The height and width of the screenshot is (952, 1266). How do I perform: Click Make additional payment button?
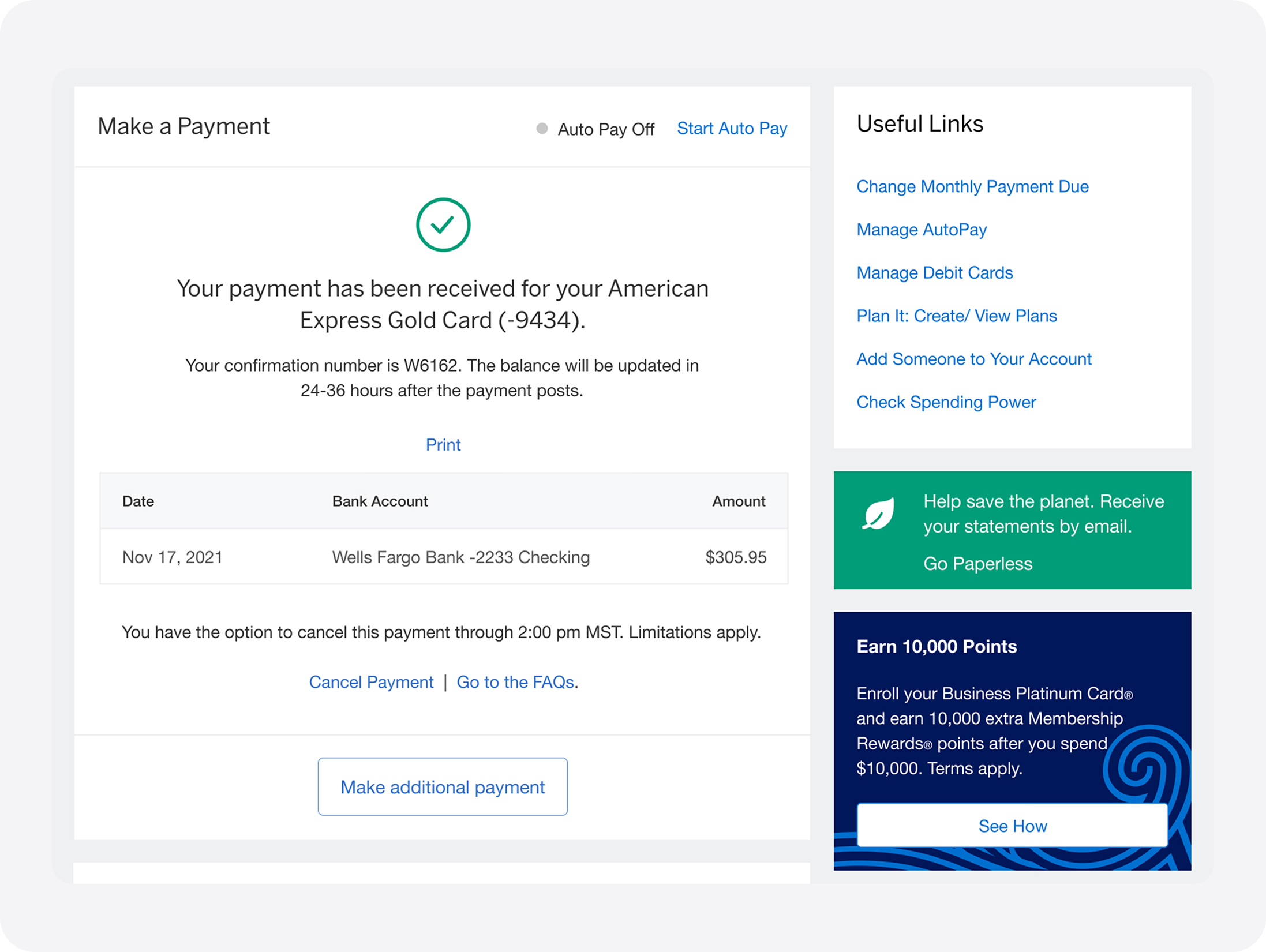(x=443, y=786)
